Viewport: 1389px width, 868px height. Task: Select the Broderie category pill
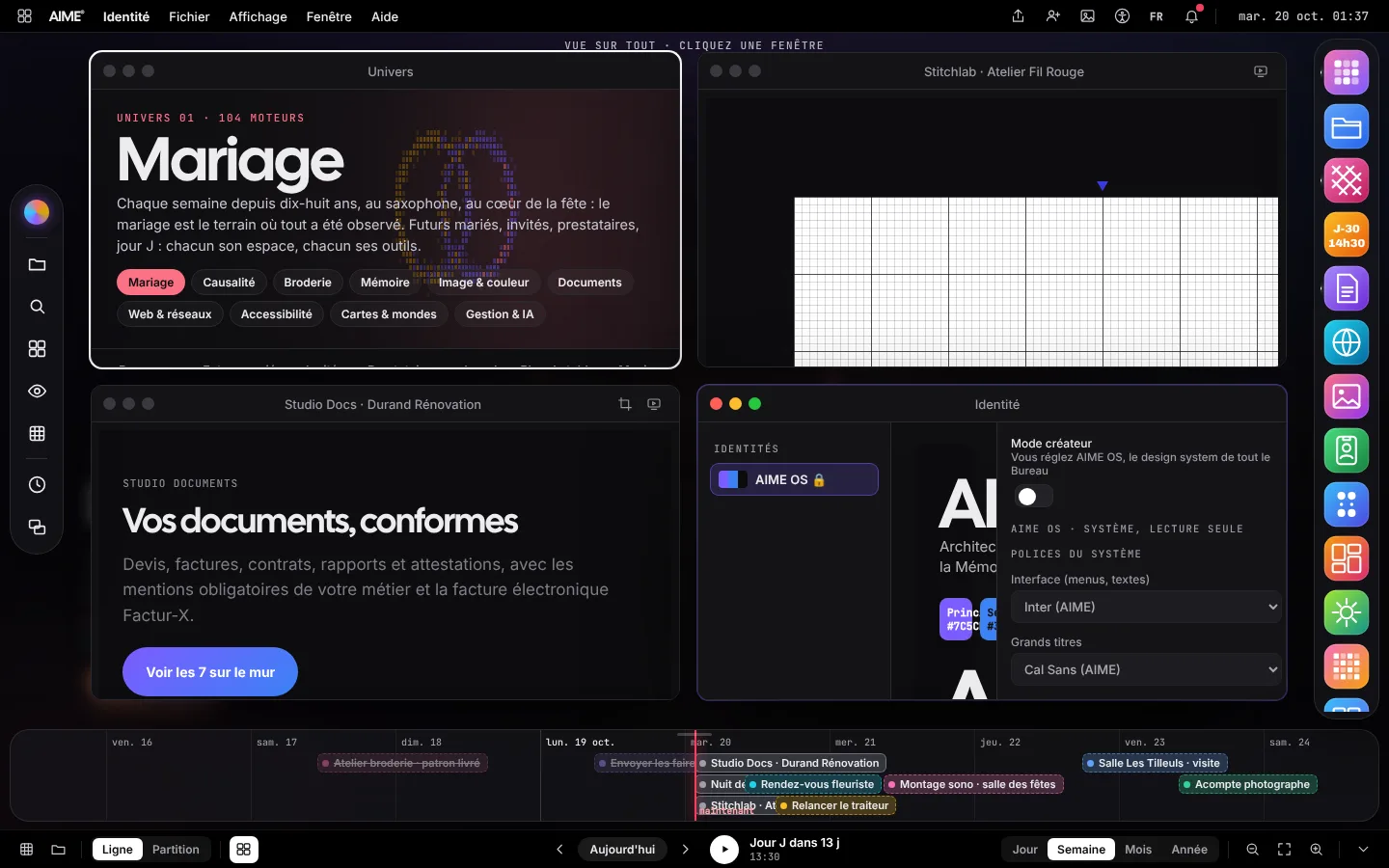click(308, 283)
